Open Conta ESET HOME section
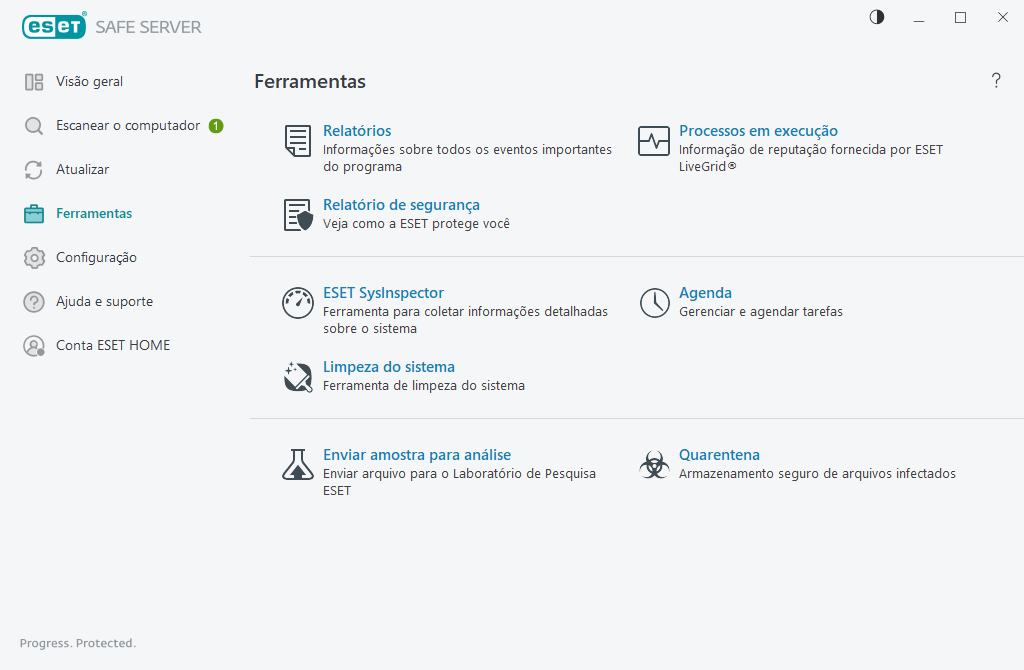Viewport: 1024px width, 670px height. 112,346
